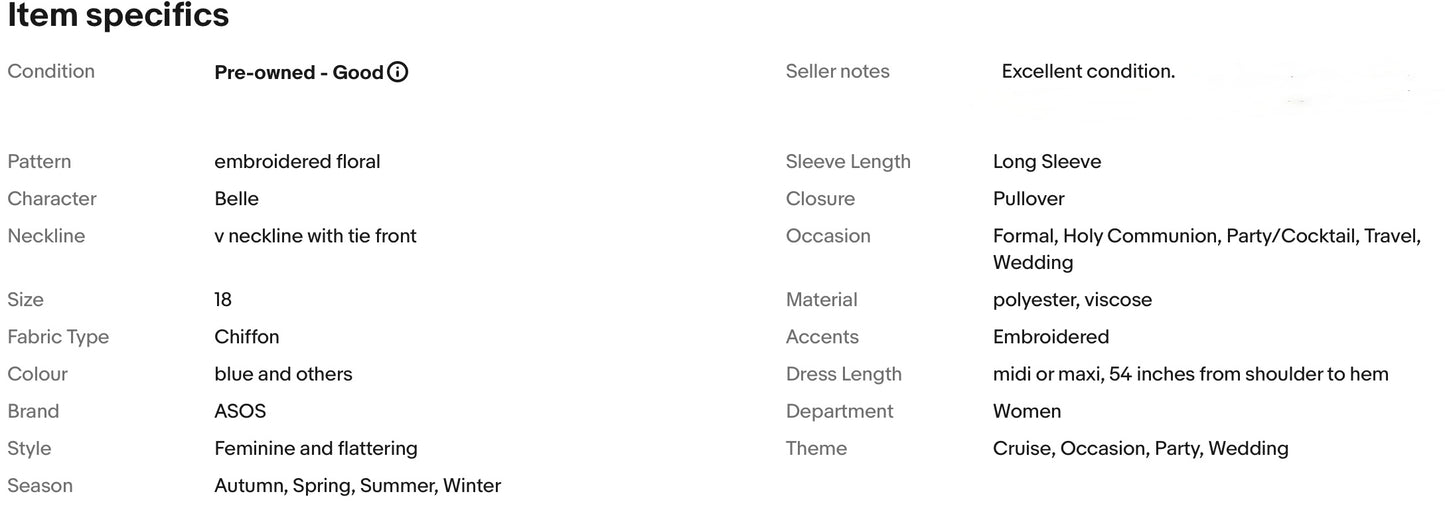
Task: Click the Pre-owned - Good condition text
Action: (x=299, y=72)
